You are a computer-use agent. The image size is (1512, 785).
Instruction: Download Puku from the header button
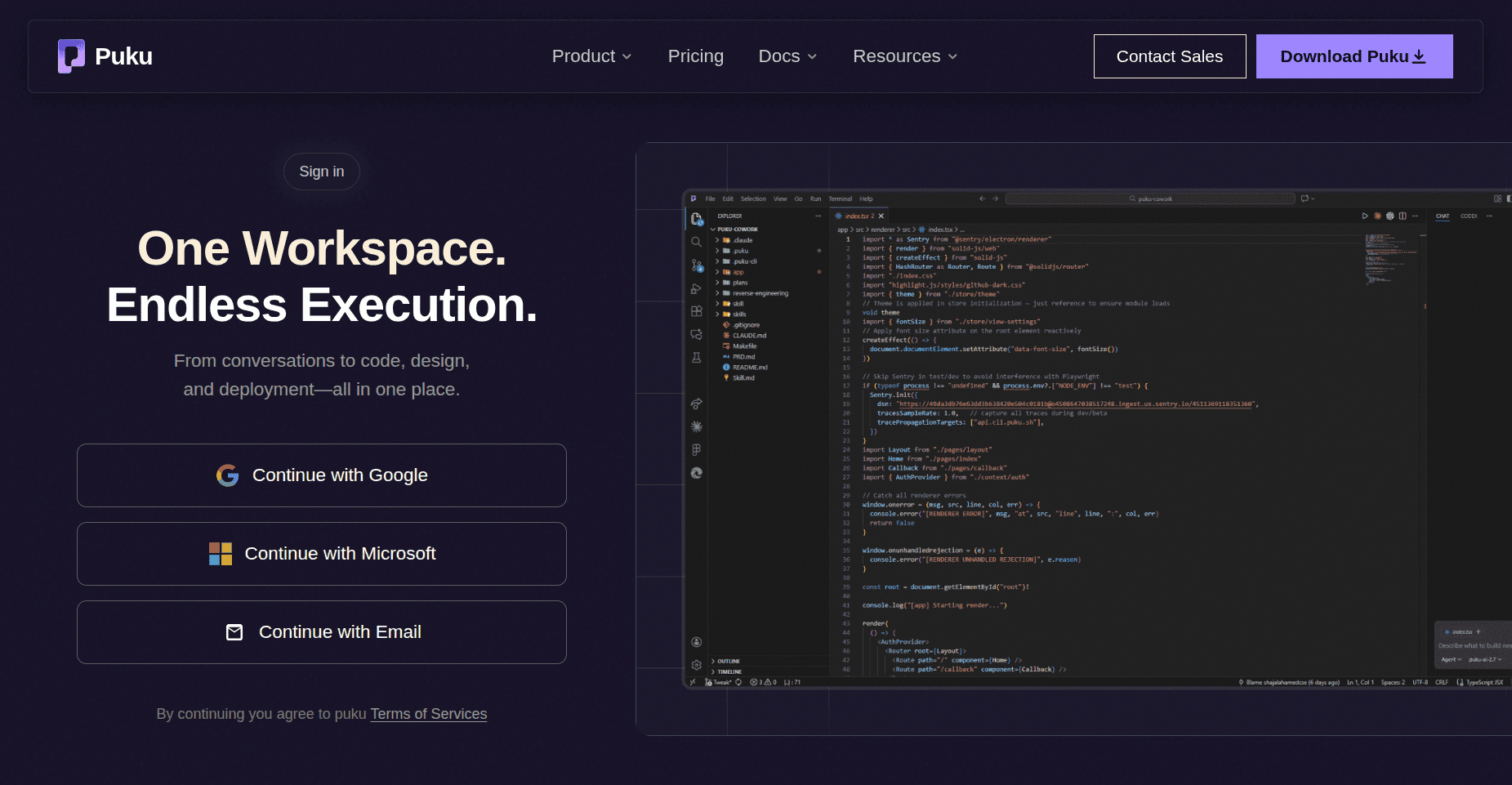pyautogui.click(x=1354, y=56)
